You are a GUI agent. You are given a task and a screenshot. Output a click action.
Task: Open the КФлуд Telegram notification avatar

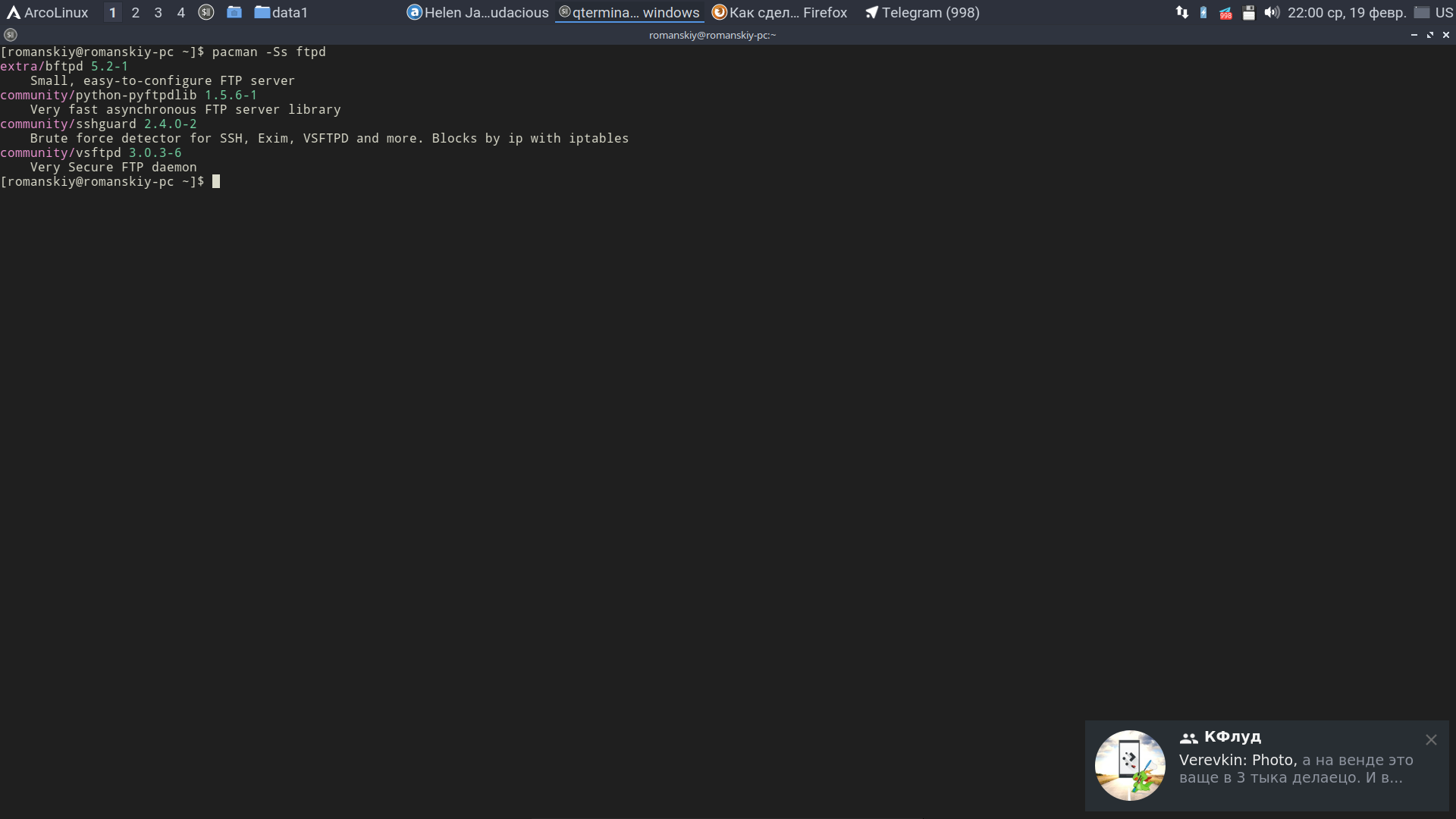point(1130,765)
